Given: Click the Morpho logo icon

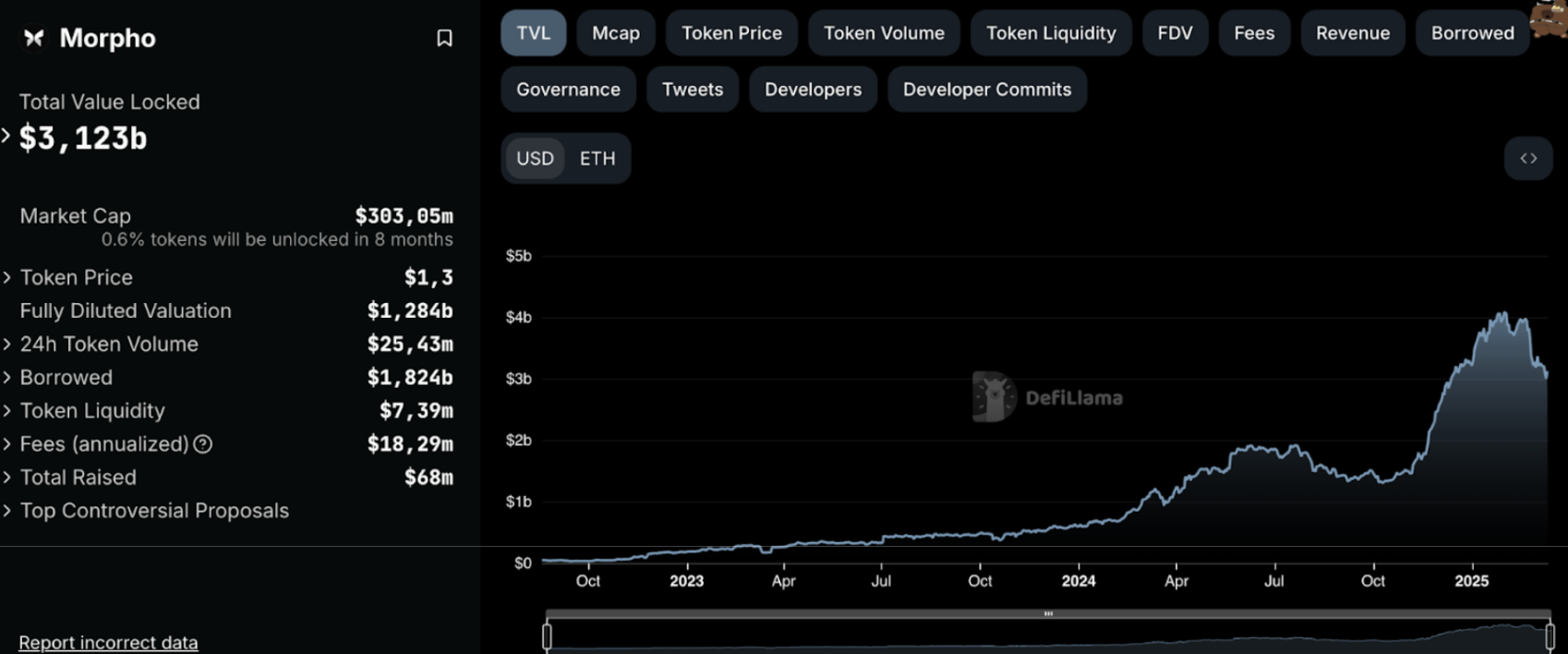Looking at the screenshot, I should pyautogui.click(x=34, y=38).
